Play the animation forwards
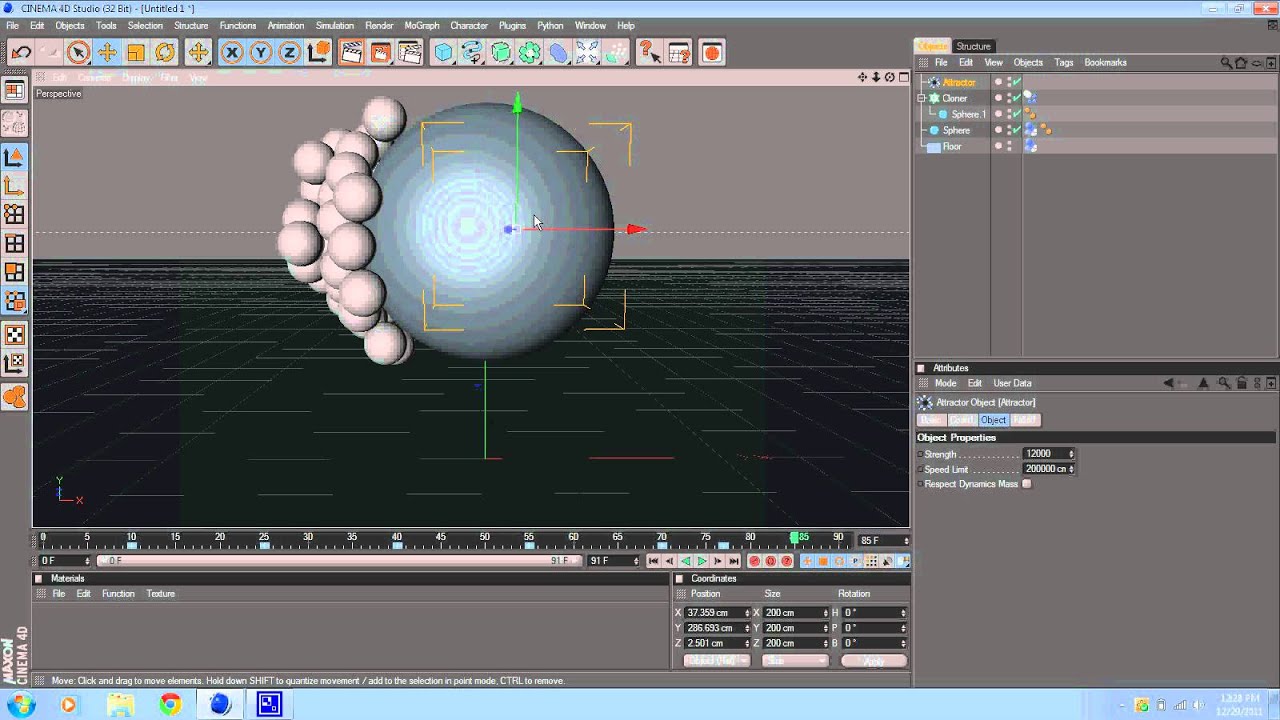1280x720 pixels. coord(701,561)
